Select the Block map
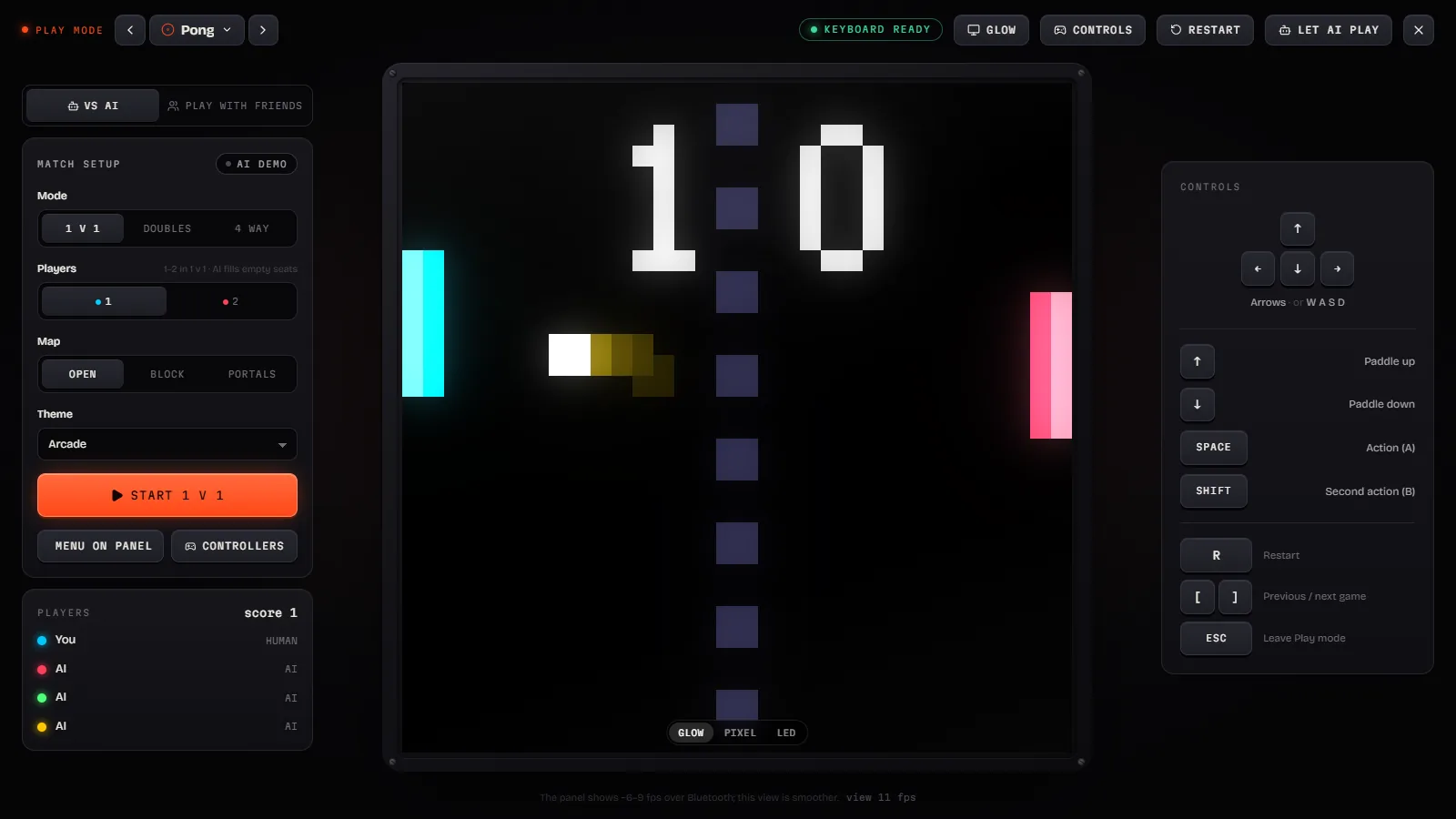 167,374
